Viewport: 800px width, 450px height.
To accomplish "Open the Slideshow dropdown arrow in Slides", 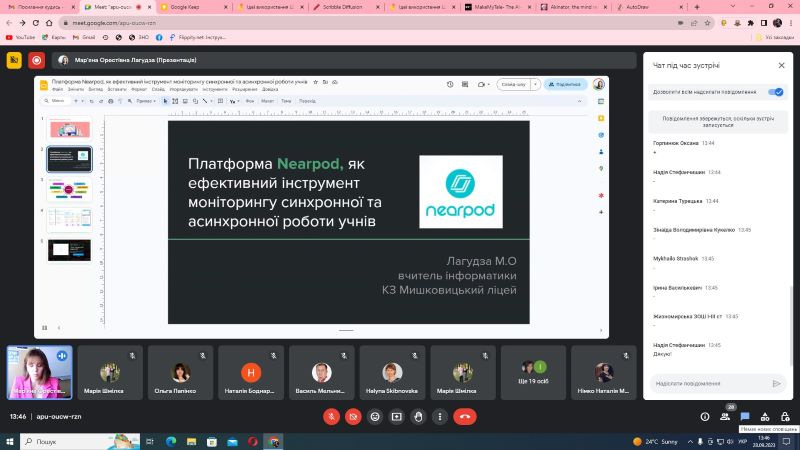I will click(535, 84).
